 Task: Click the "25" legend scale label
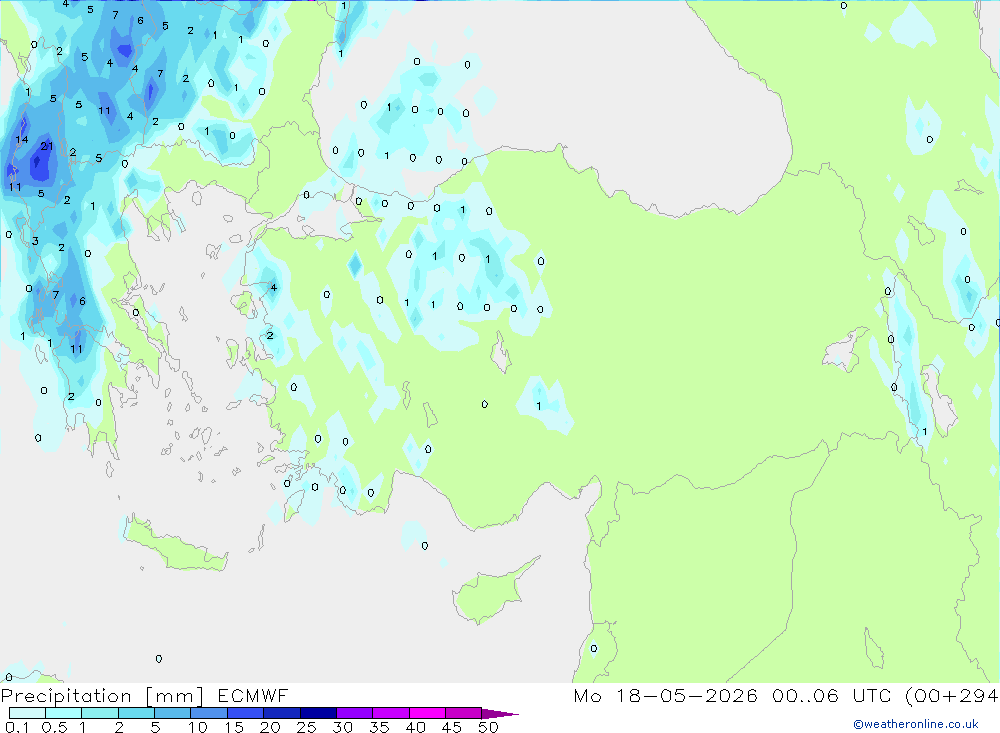tap(306, 727)
